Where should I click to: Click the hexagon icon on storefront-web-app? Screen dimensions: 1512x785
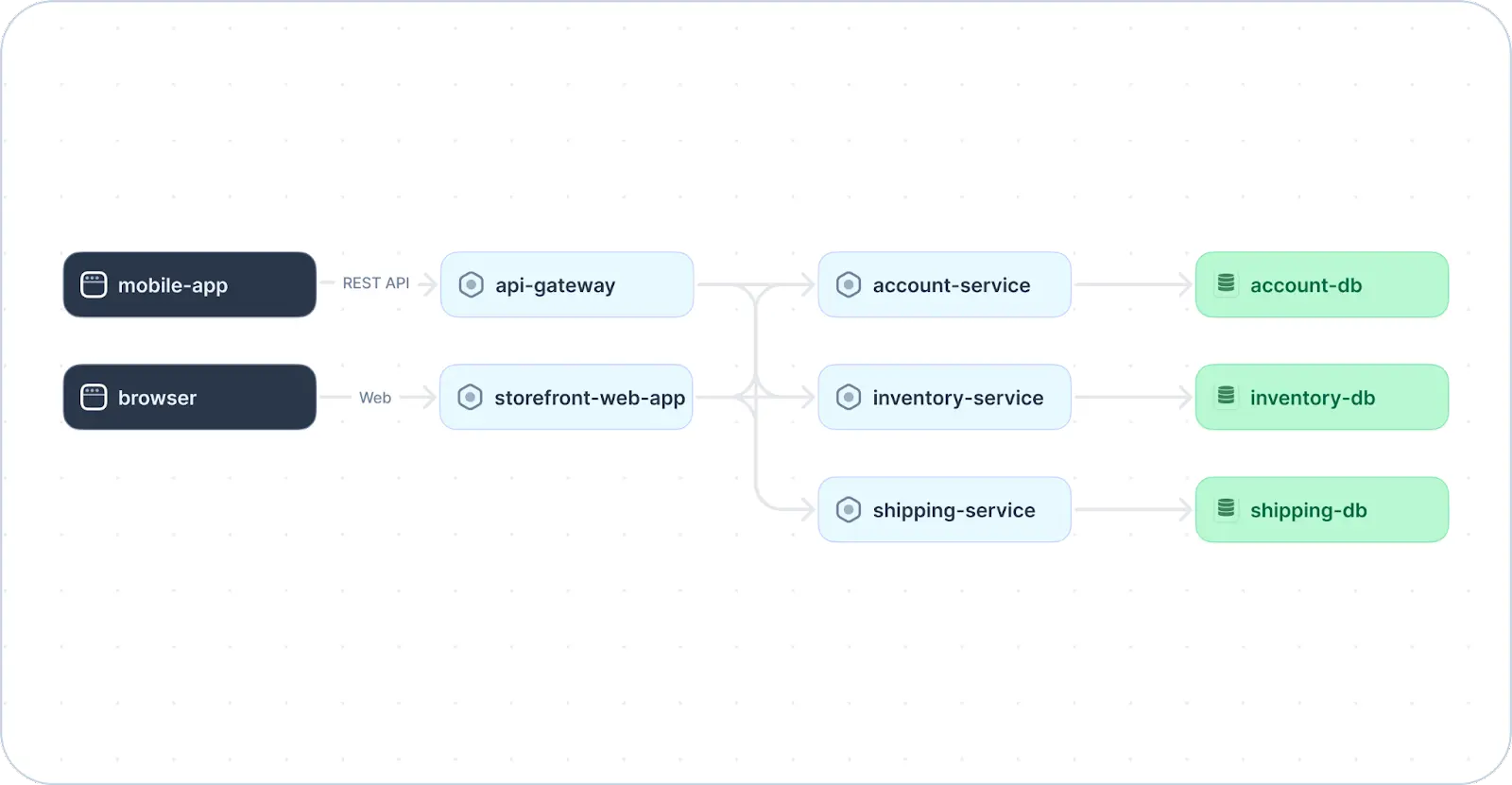[470, 398]
